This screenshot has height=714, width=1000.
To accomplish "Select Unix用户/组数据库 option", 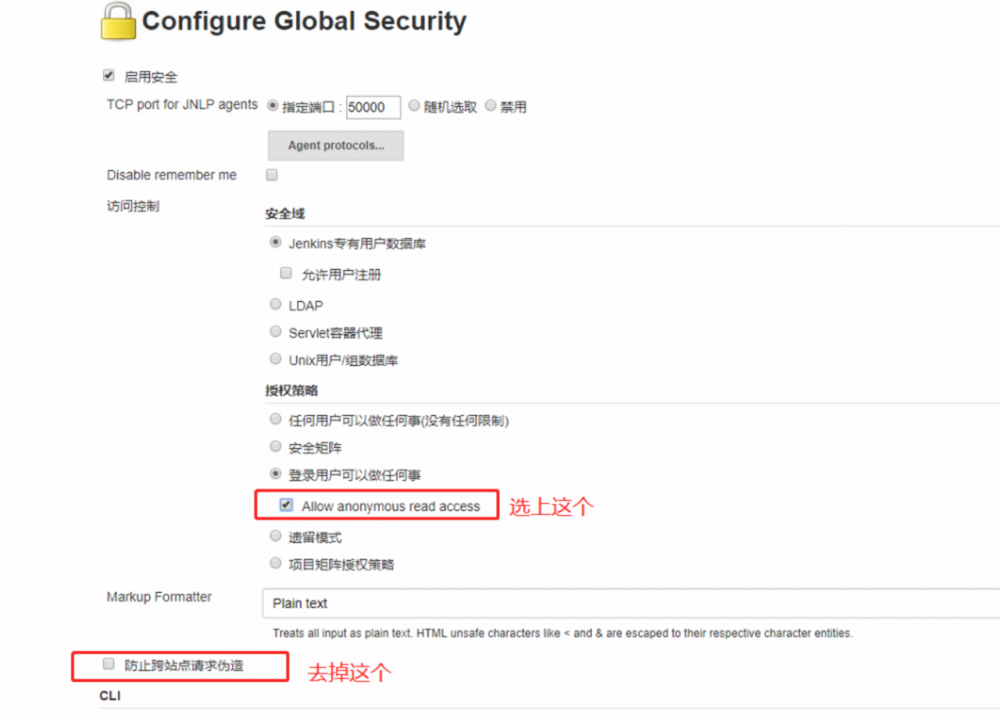I will tap(276, 359).
